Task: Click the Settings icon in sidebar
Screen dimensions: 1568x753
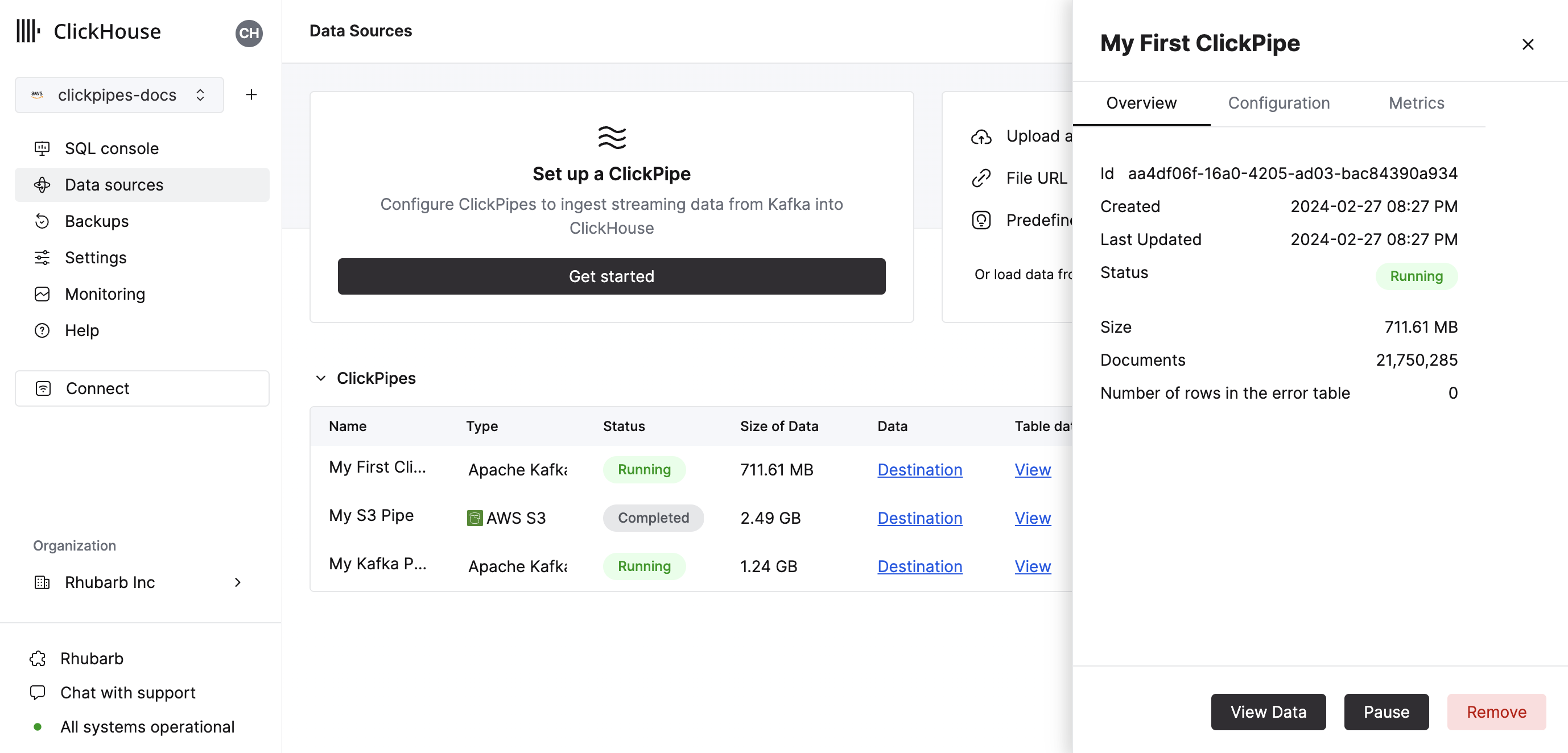Action: pyautogui.click(x=41, y=257)
